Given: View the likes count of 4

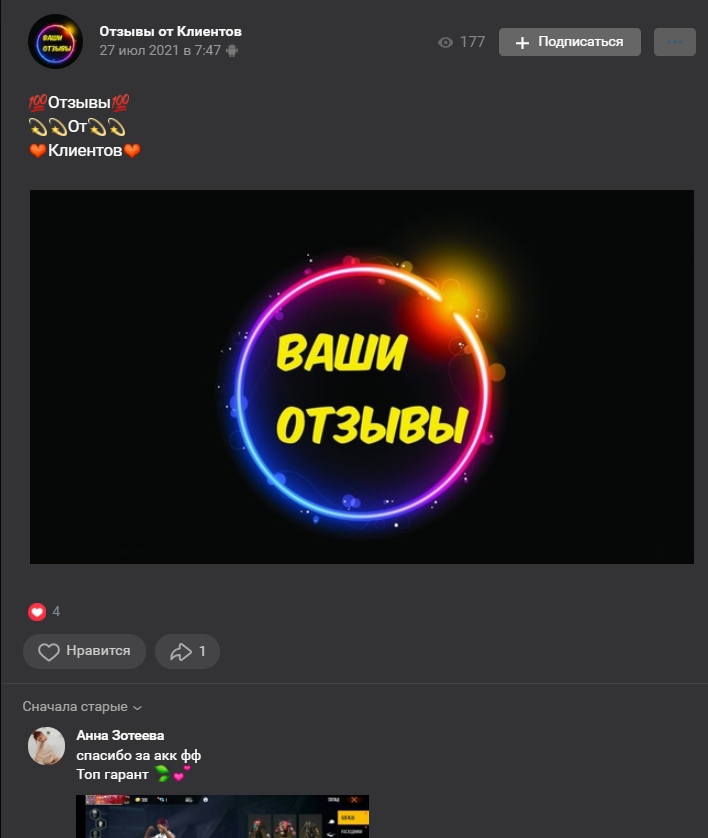Looking at the screenshot, I should [x=56, y=611].
